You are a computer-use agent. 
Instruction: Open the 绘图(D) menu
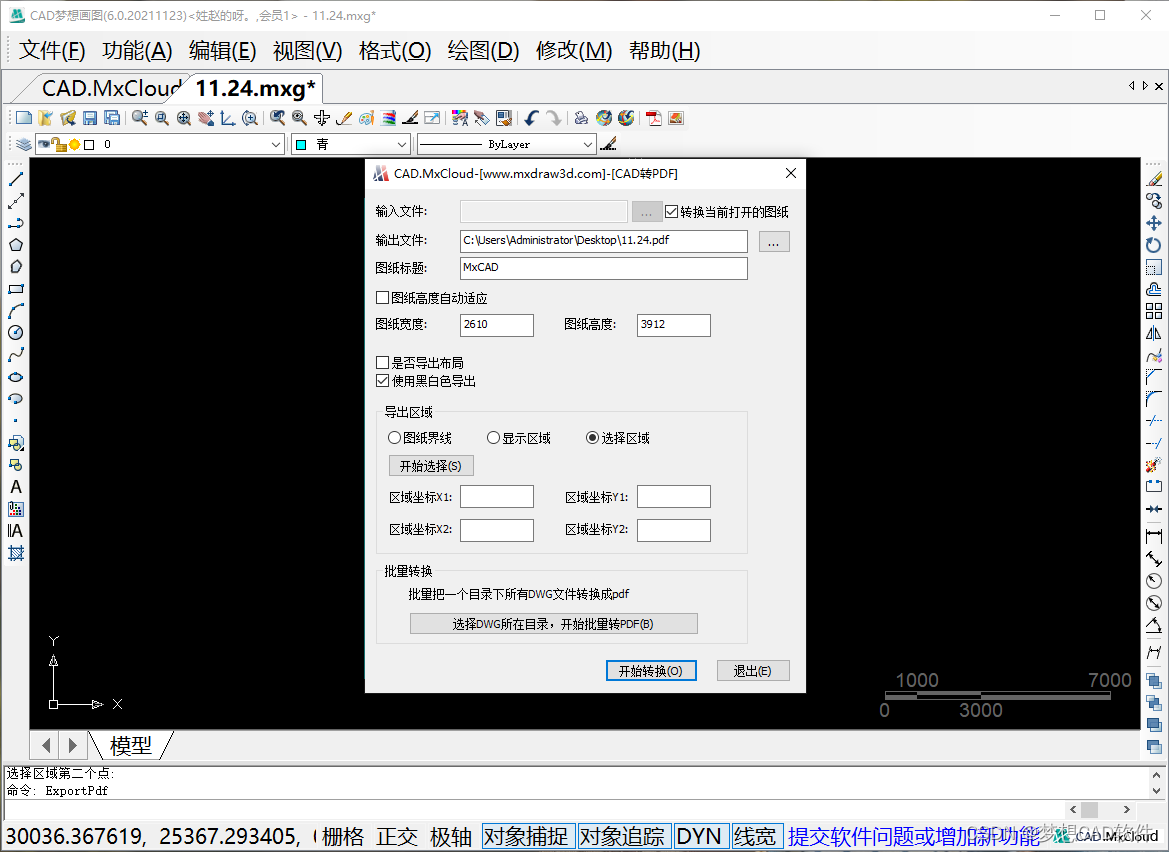point(482,50)
